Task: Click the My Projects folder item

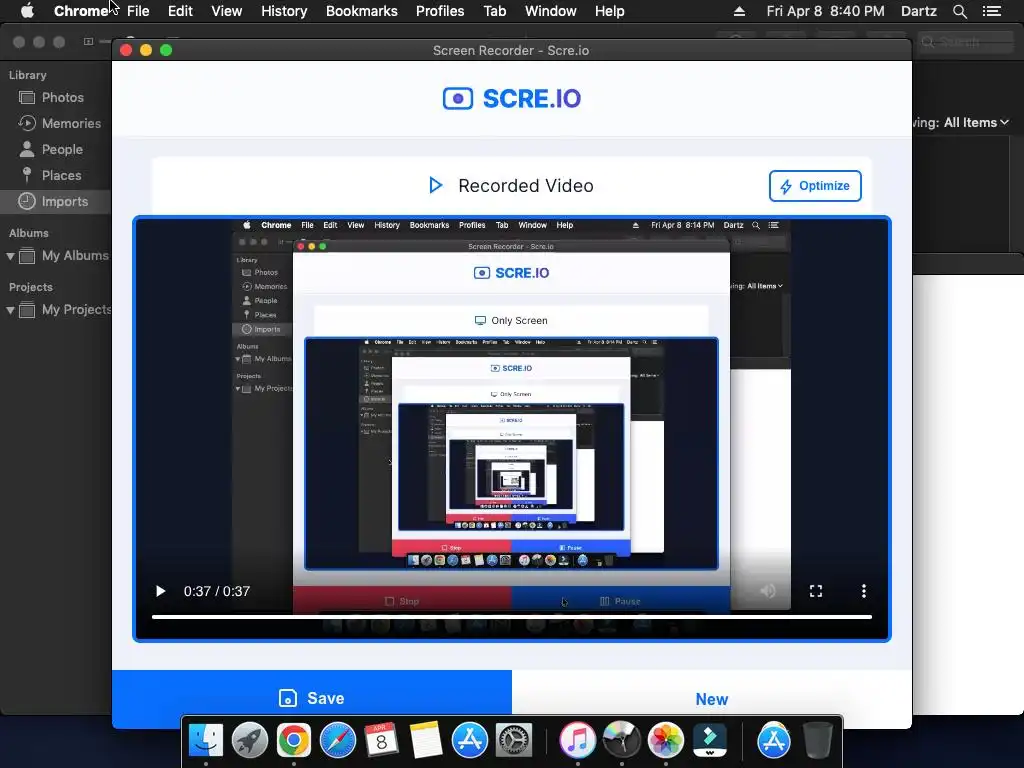Action: point(65,310)
